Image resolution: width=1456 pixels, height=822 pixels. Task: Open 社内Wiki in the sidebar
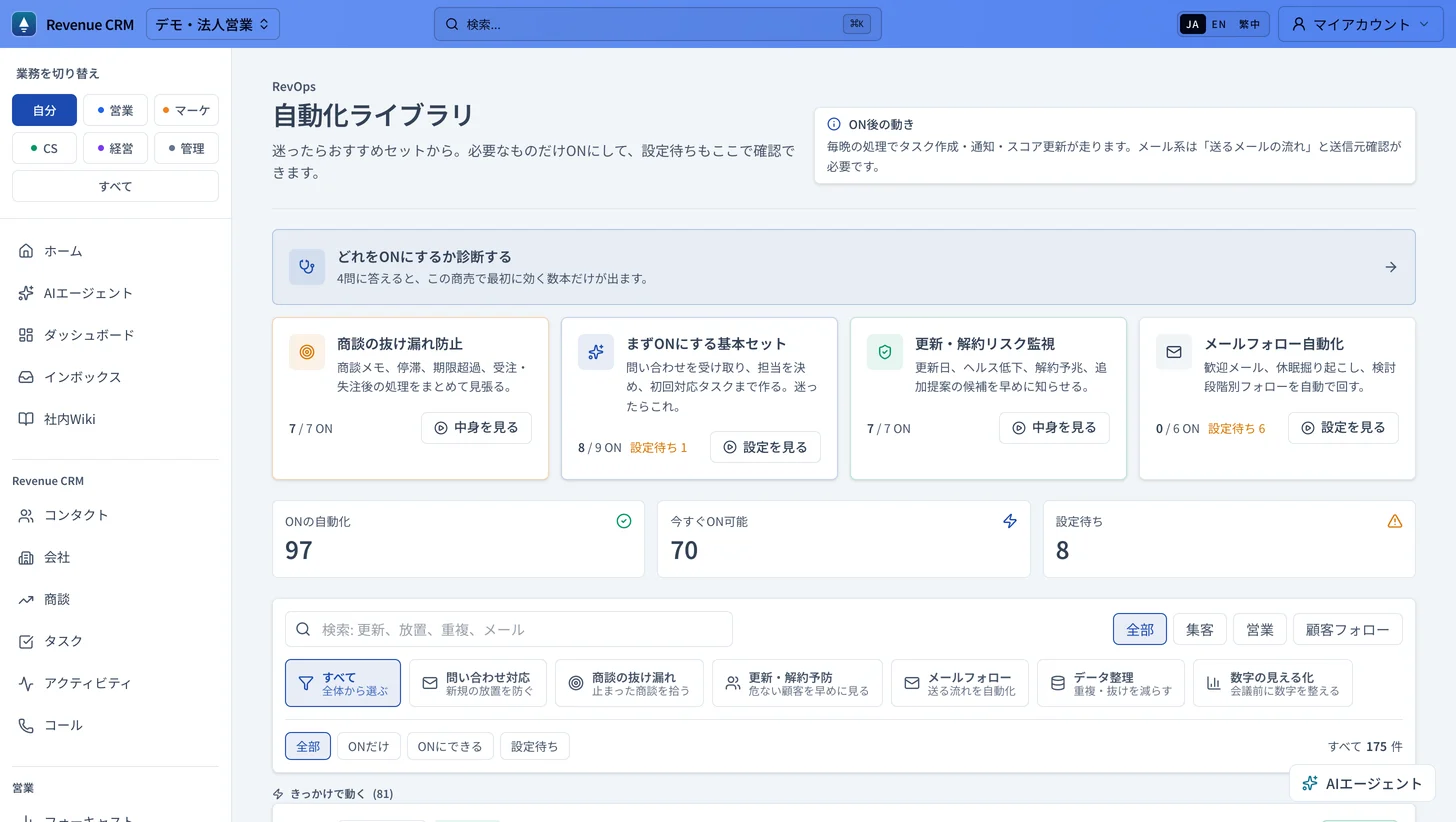pos(115,419)
